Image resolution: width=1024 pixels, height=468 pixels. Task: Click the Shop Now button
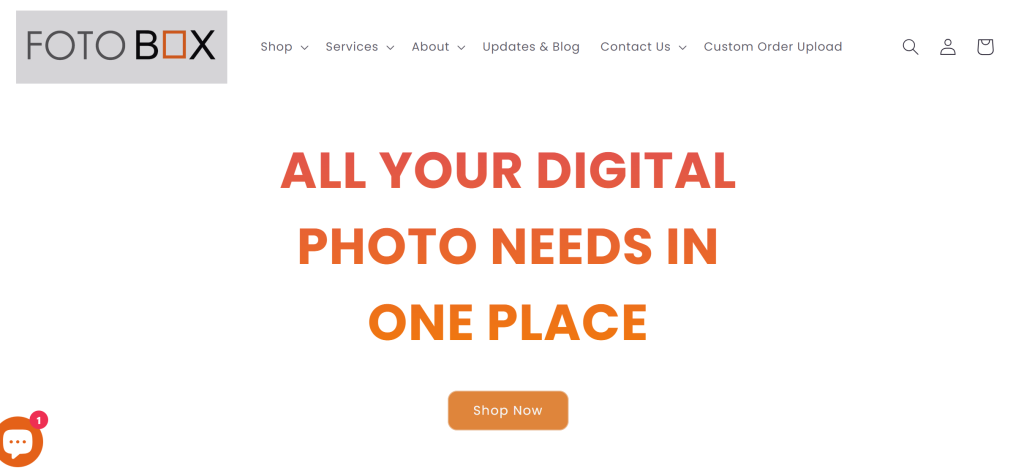(508, 411)
